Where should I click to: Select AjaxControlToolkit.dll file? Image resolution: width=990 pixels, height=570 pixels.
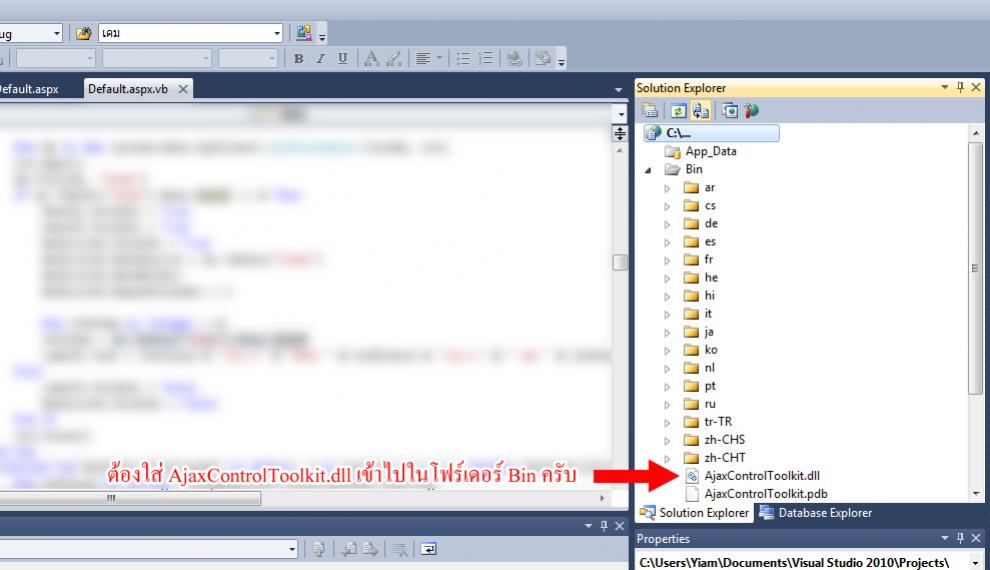coord(762,476)
